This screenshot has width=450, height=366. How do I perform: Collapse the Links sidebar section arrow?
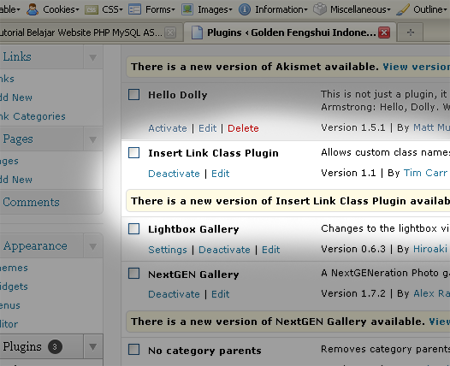[93, 57]
